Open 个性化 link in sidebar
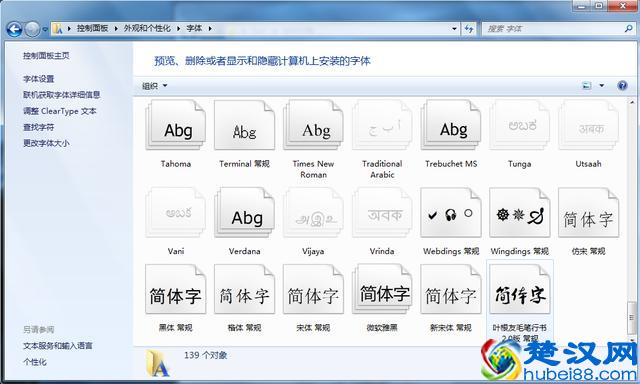The height and width of the screenshot is (384, 640). point(35,362)
